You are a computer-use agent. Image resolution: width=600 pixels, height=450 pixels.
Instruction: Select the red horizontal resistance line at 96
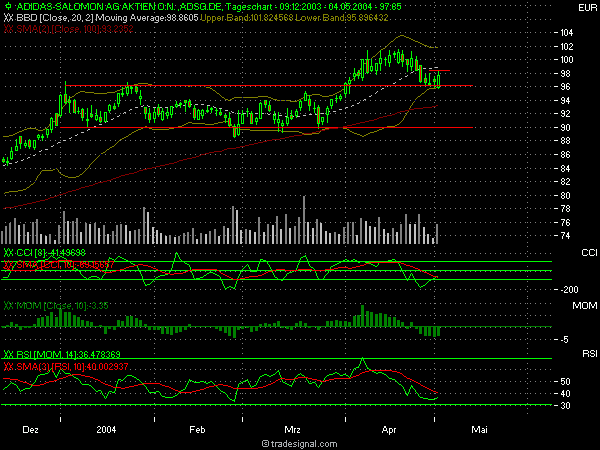point(269,86)
